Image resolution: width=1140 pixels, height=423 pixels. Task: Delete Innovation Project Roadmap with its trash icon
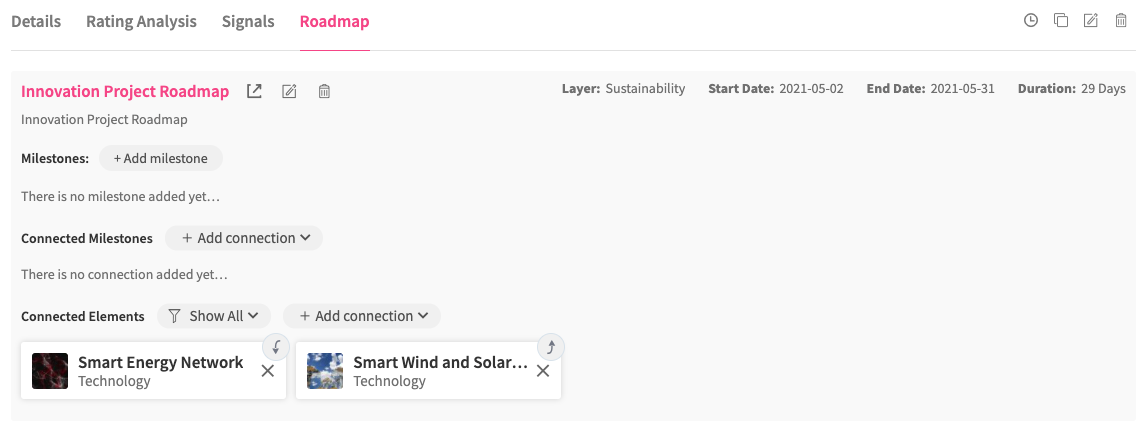click(x=324, y=92)
